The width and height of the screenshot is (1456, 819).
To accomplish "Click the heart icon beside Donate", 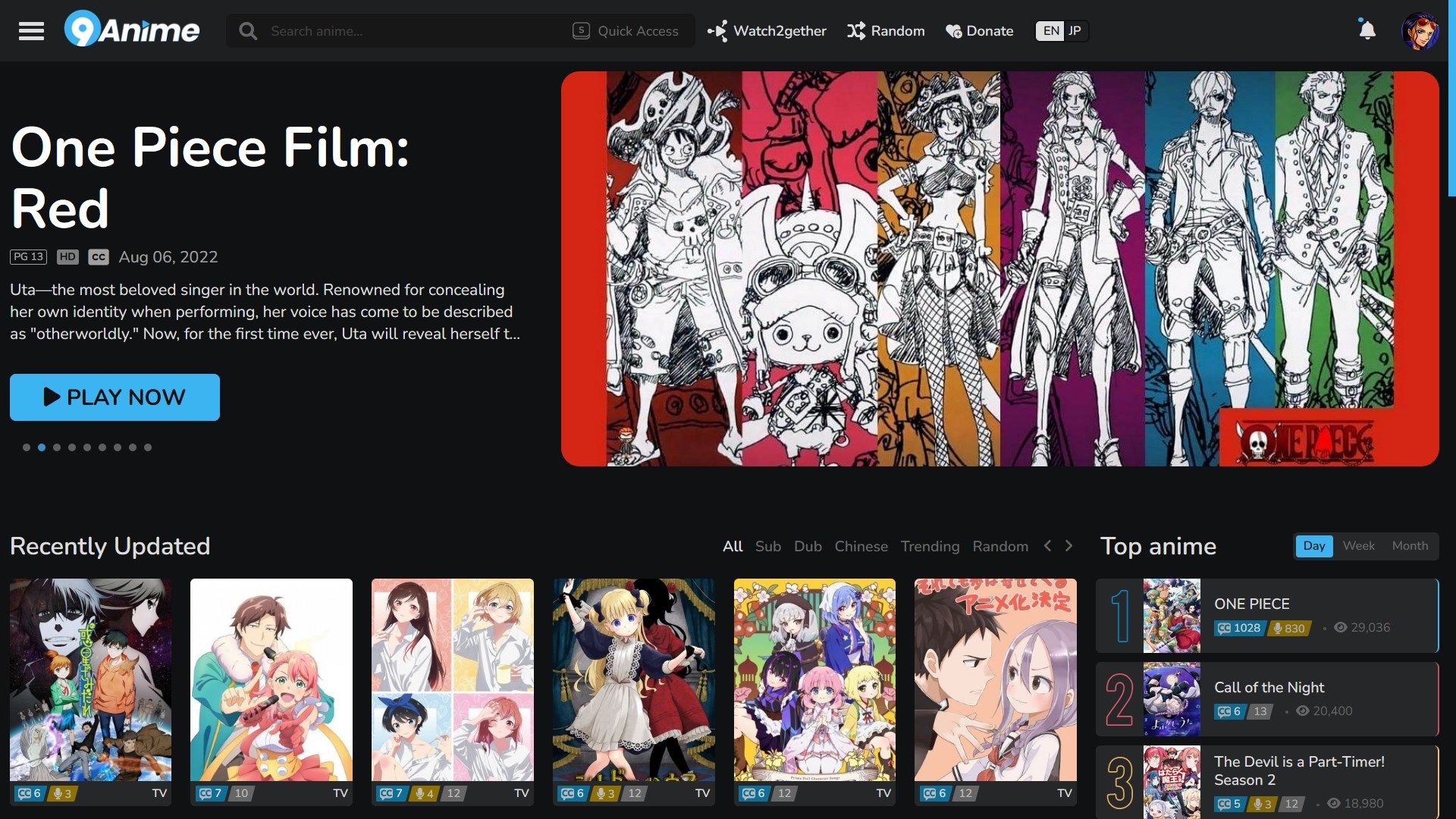I will click(x=953, y=31).
